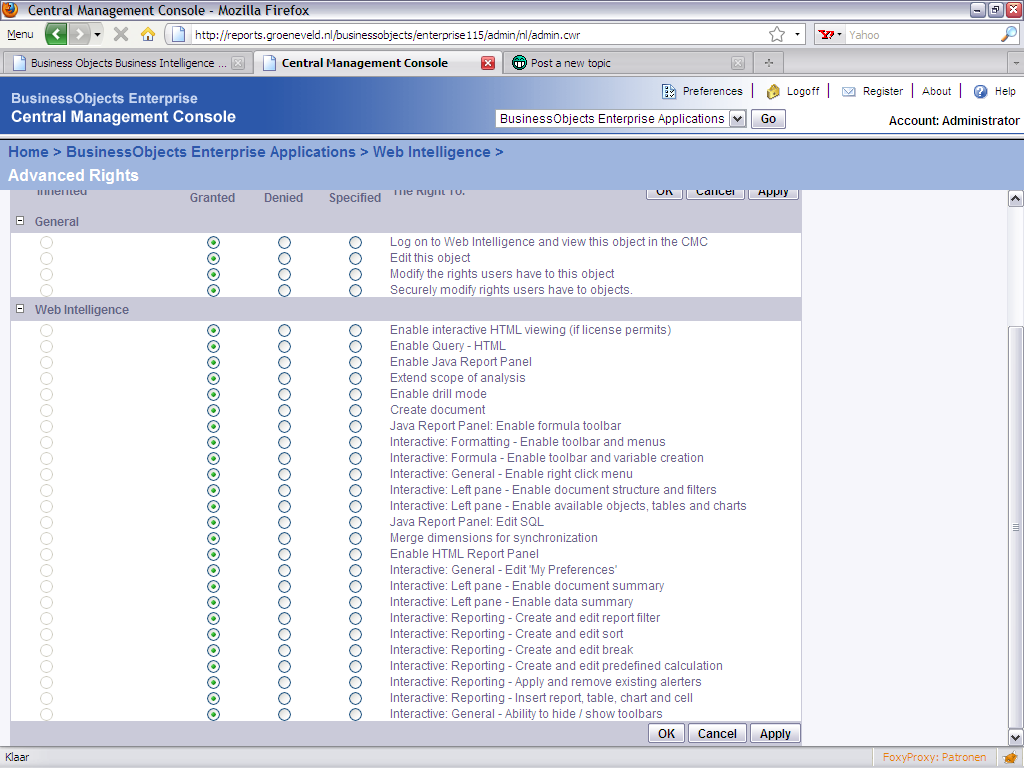Click the page scrollbar down arrow
Image resolution: width=1024 pixels, height=768 pixels.
1016,738
